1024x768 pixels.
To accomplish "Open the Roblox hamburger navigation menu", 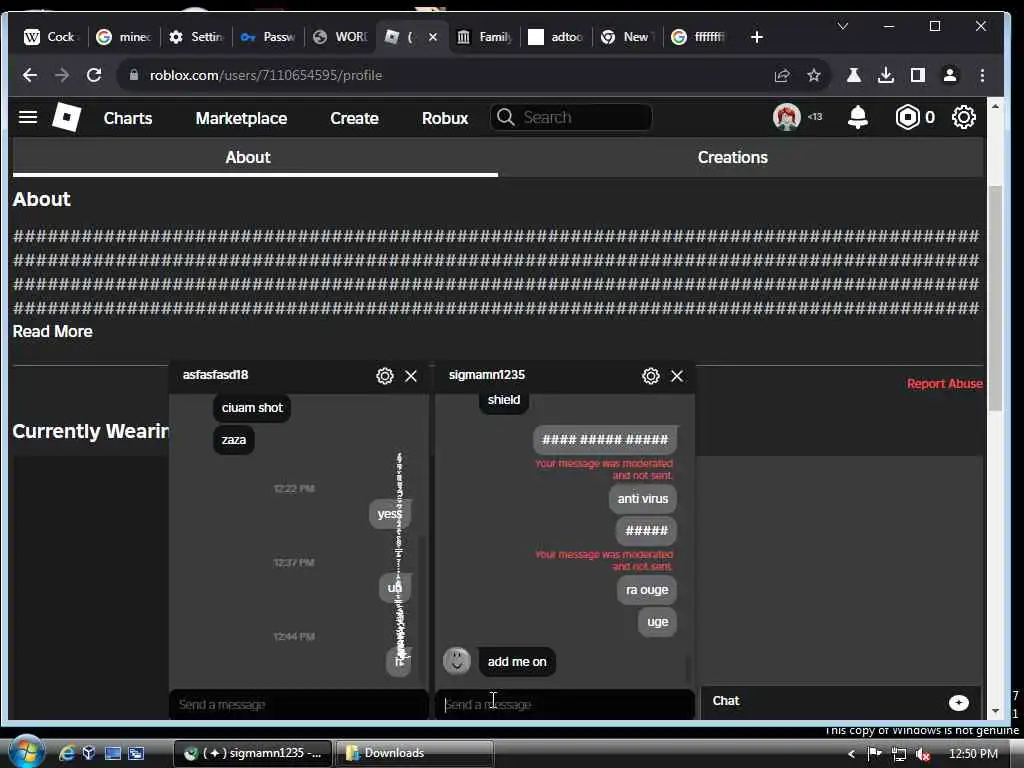I will 27,118.
